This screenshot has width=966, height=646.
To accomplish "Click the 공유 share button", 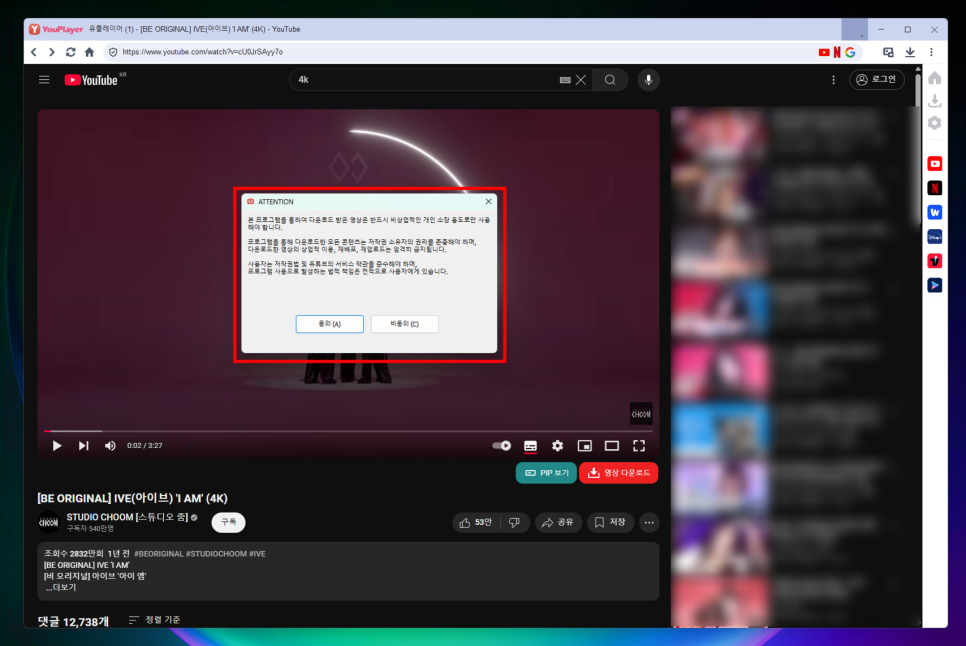I will point(558,522).
